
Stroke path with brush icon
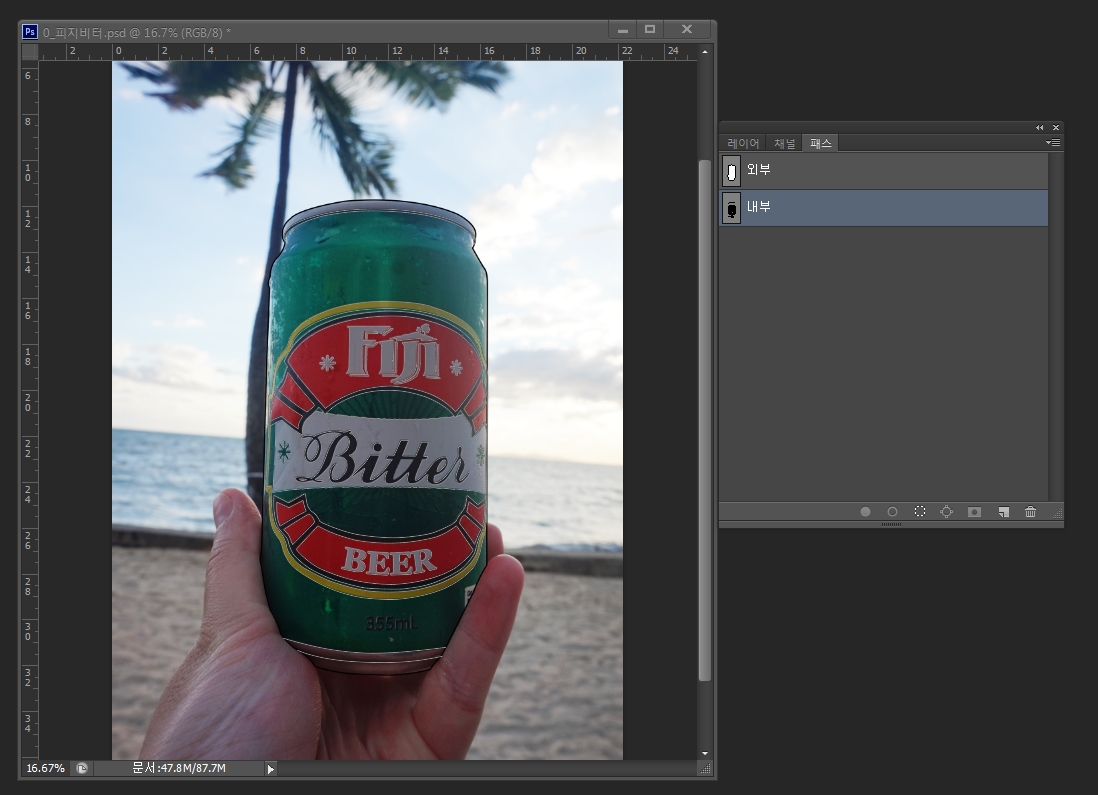[892, 512]
